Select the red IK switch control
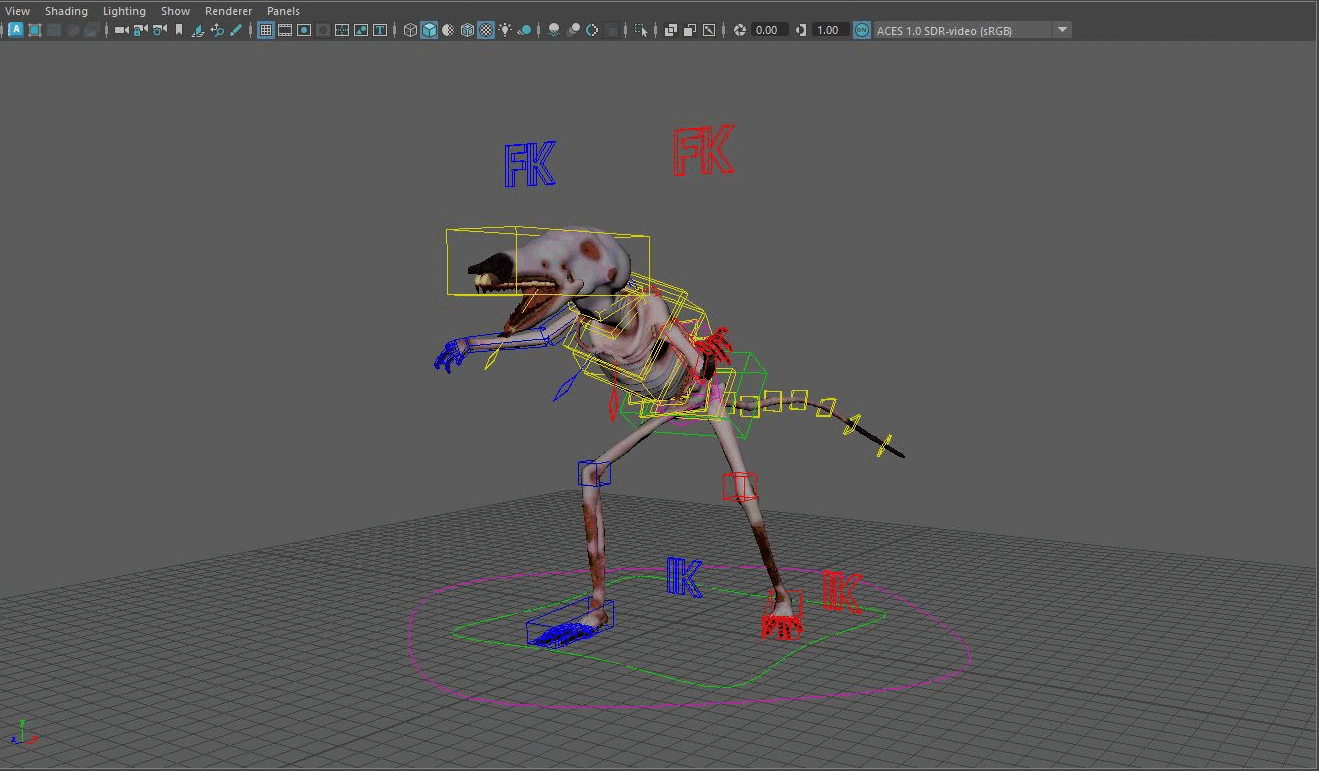This screenshot has width=1319, height=771. coord(841,592)
